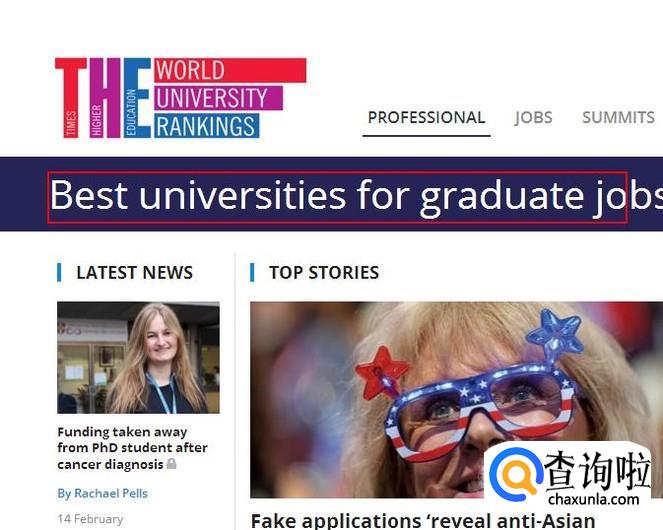The width and height of the screenshot is (663, 530).
Task: Click the padlock icon beside cancer diagnosis headline
Action: (171, 464)
